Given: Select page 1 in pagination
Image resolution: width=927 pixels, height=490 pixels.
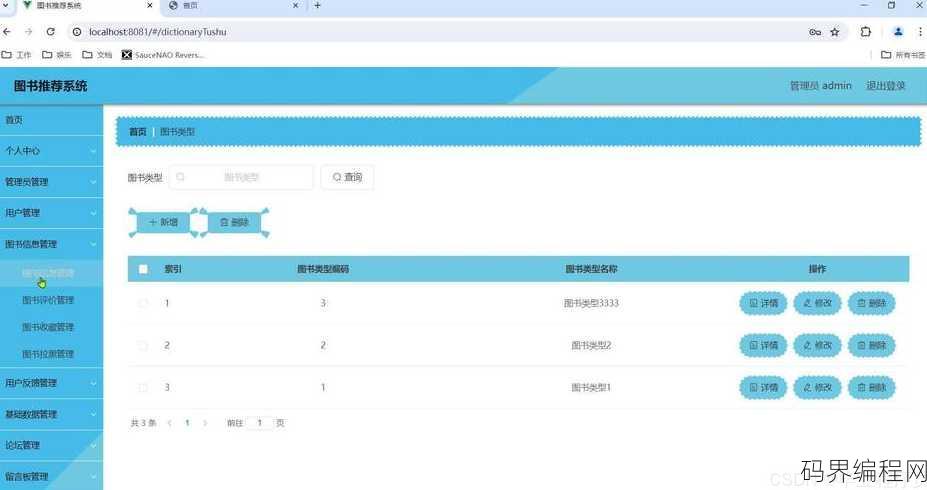Looking at the screenshot, I should pos(187,423).
